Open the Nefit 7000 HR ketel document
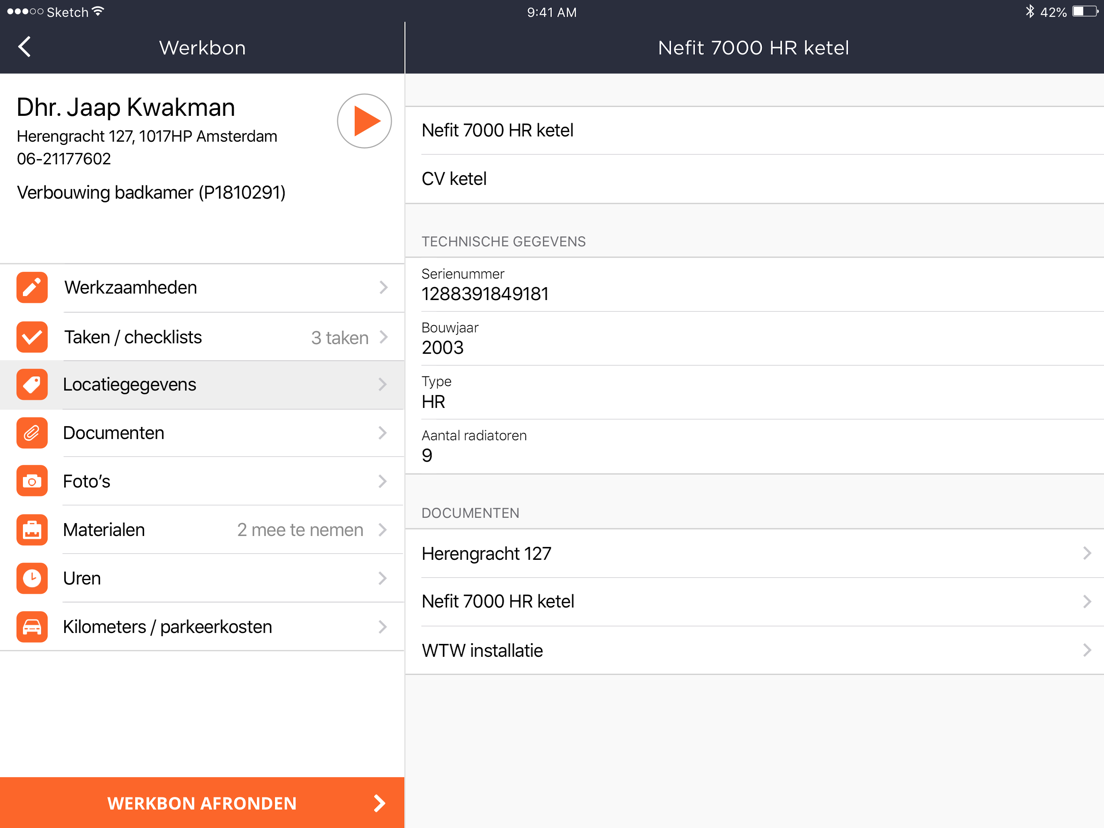This screenshot has width=1104, height=828. [755, 602]
